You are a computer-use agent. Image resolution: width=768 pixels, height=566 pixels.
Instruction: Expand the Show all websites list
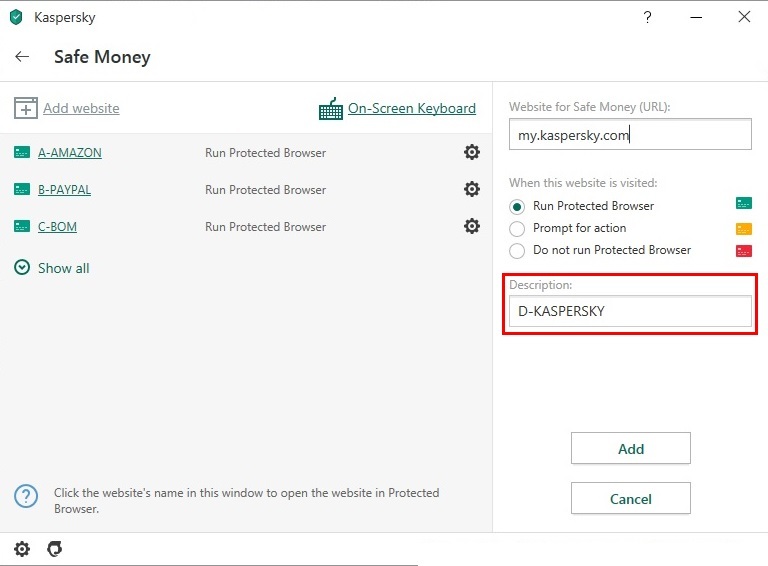click(x=52, y=268)
